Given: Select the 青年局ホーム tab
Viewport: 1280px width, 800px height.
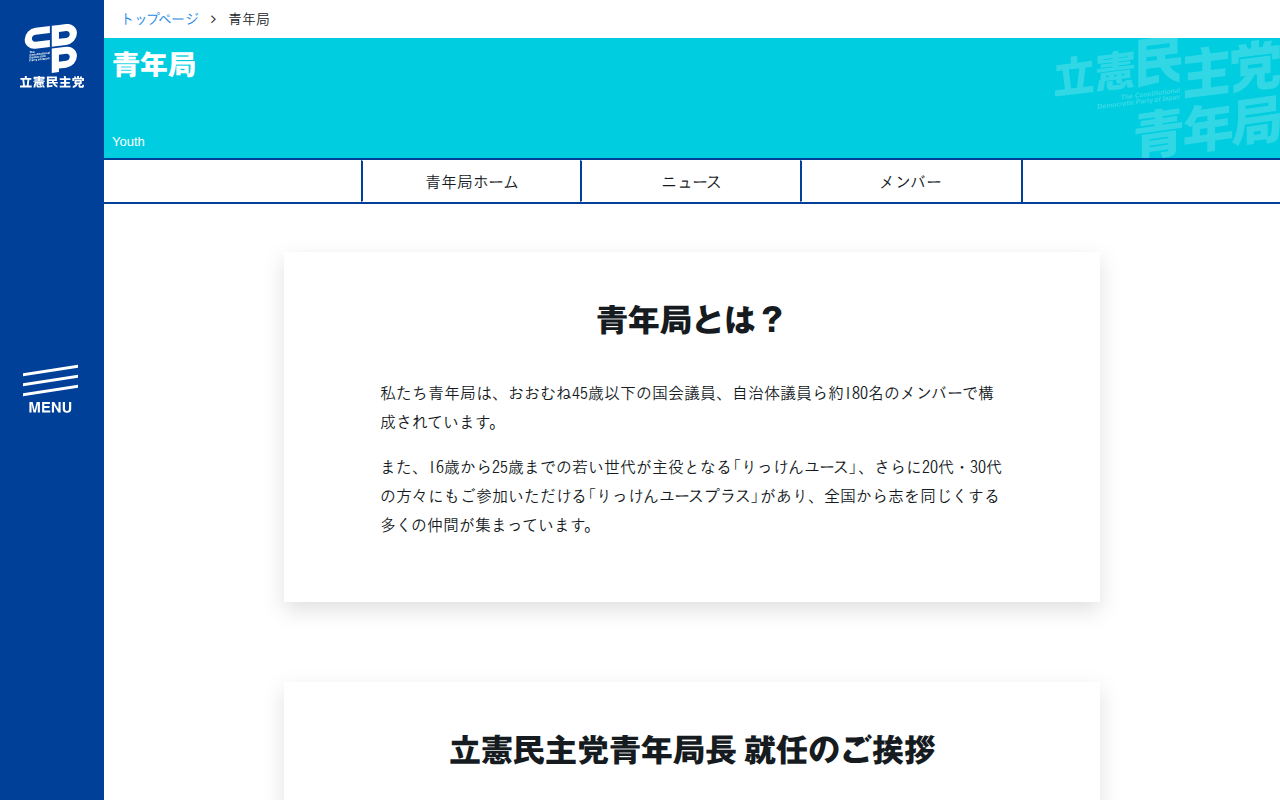Looking at the screenshot, I should click(472, 182).
